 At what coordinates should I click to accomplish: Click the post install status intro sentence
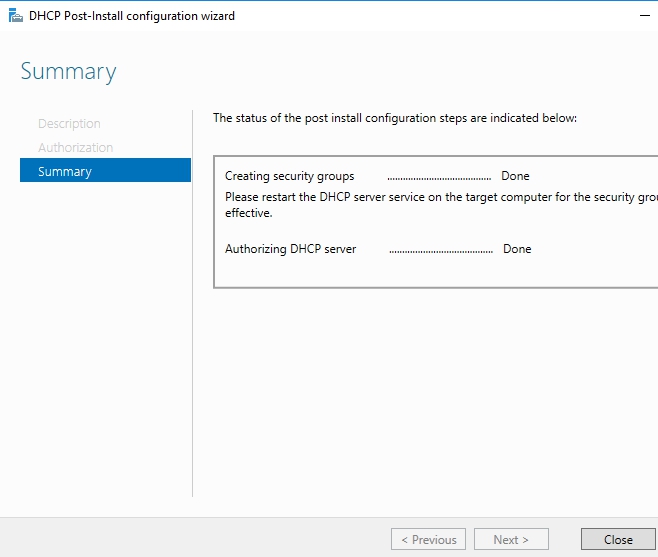click(x=395, y=118)
